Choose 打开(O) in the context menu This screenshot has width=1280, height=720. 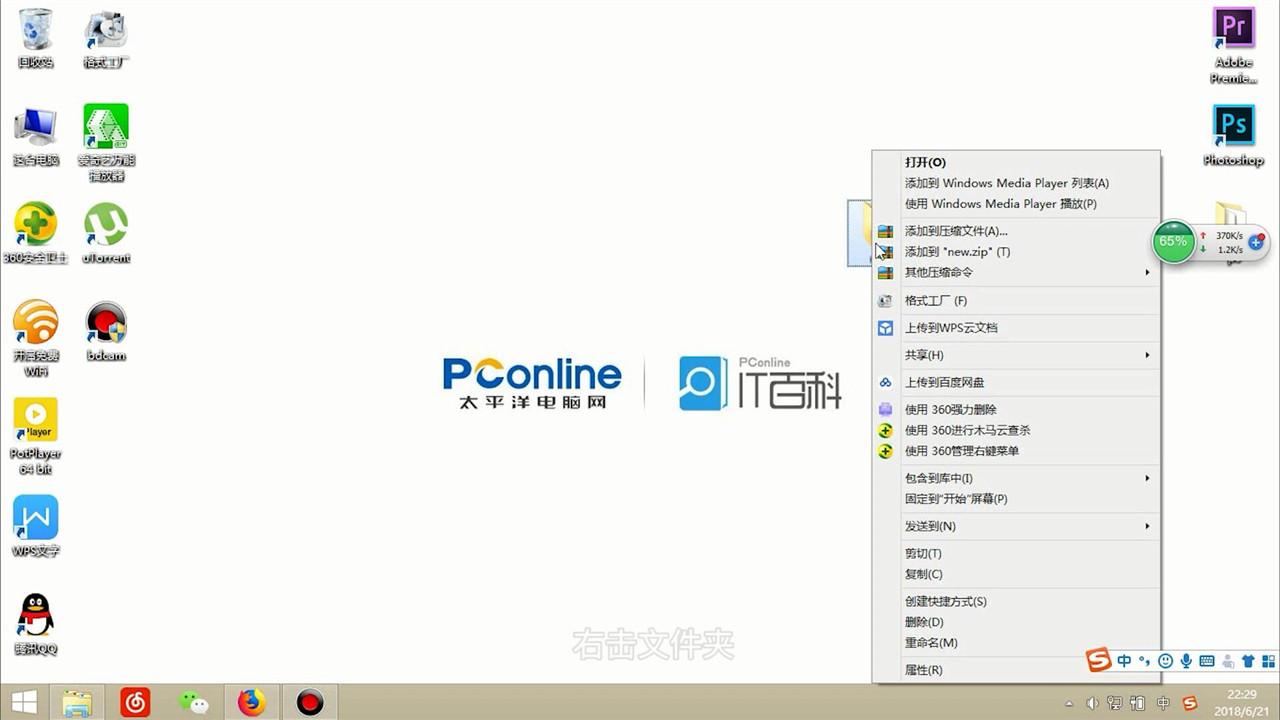1016,162
